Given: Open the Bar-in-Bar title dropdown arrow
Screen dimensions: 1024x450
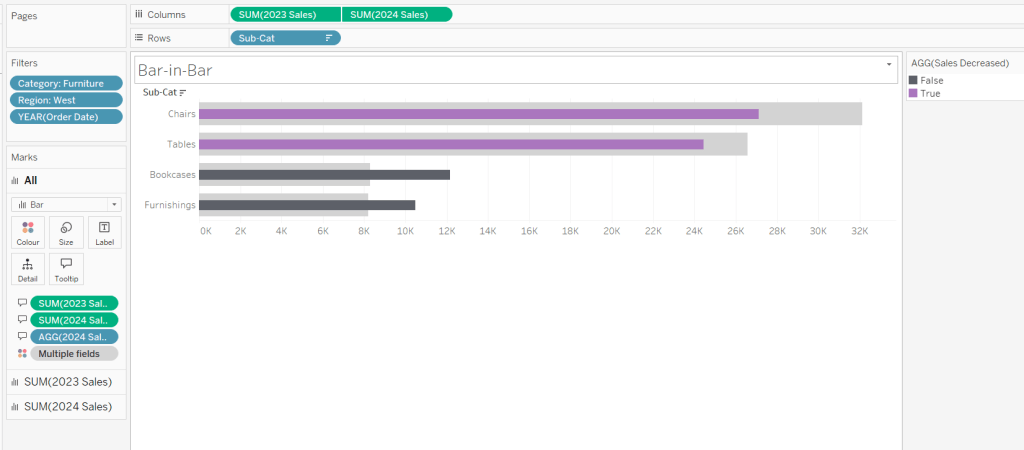Looking at the screenshot, I should pos(889,65).
